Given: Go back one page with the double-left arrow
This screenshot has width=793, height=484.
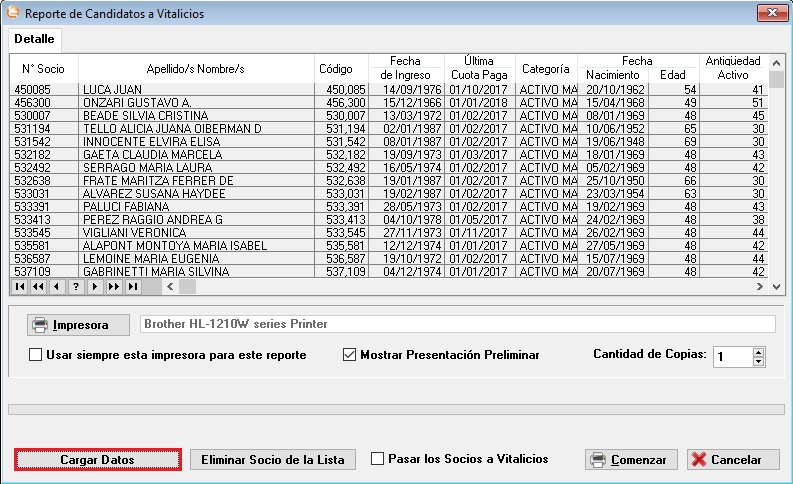Looking at the screenshot, I should click(37, 286).
